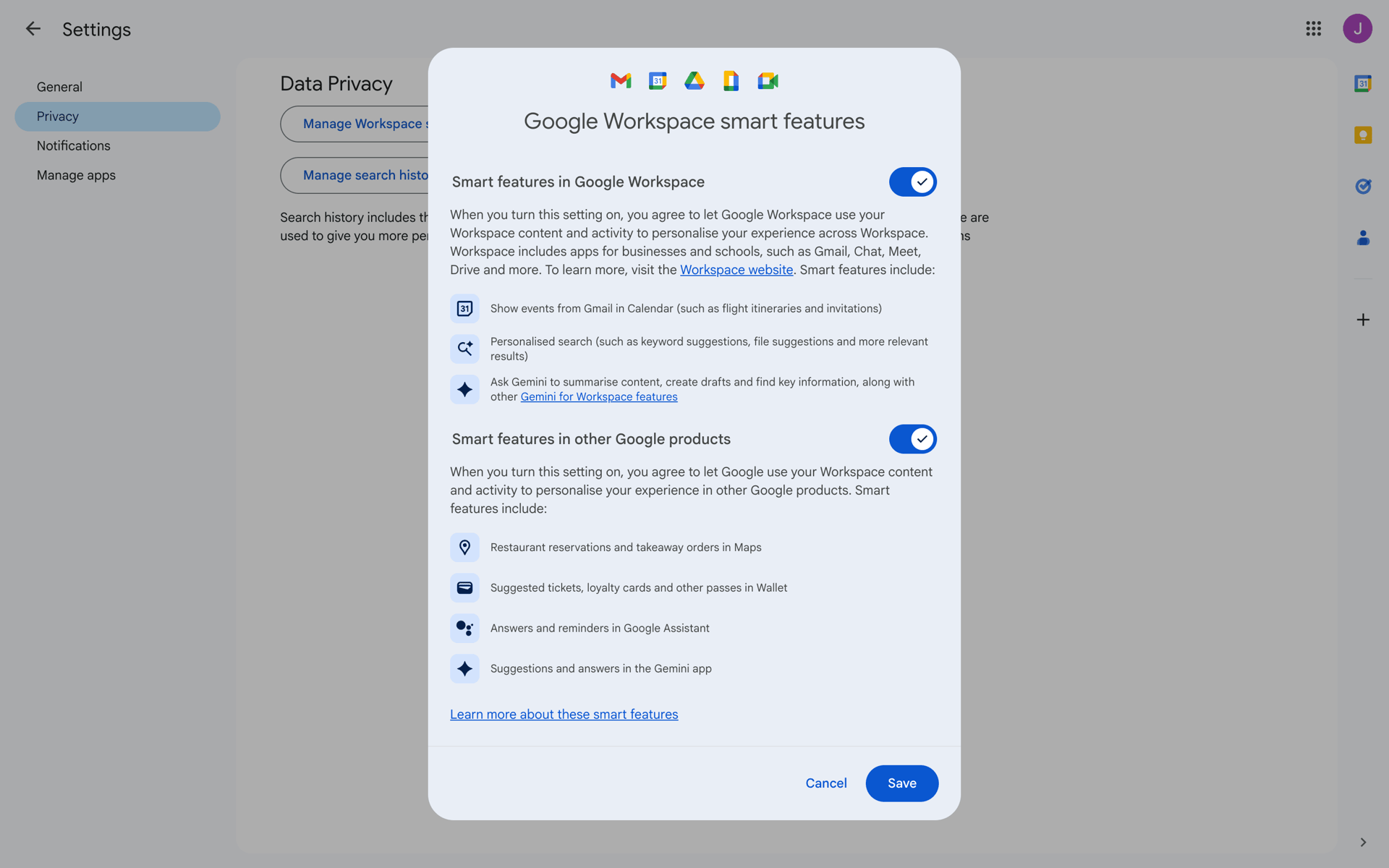Follow the Workspace website link
Image resolution: width=1389 pixels, height=868 pixels.
(736, 270)
